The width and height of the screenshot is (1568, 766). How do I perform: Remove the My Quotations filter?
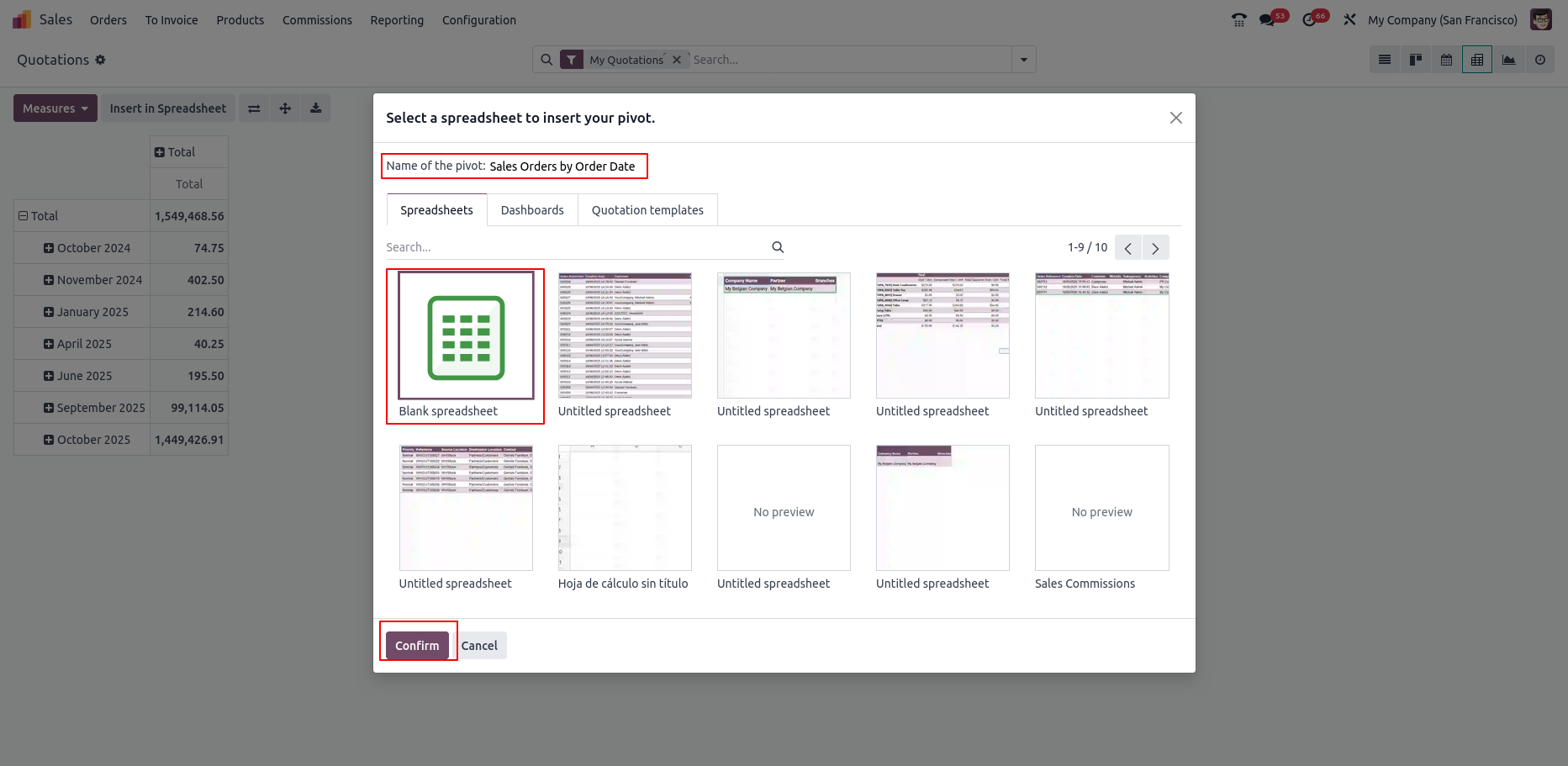[x=677, y=60]
